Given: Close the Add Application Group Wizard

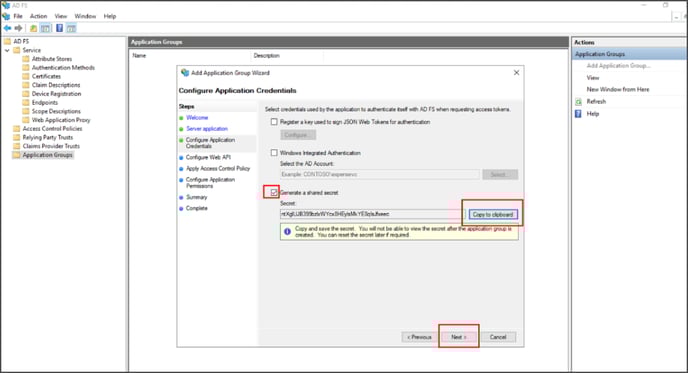Looking at the screenshot, I should click(x=516, y=72).
